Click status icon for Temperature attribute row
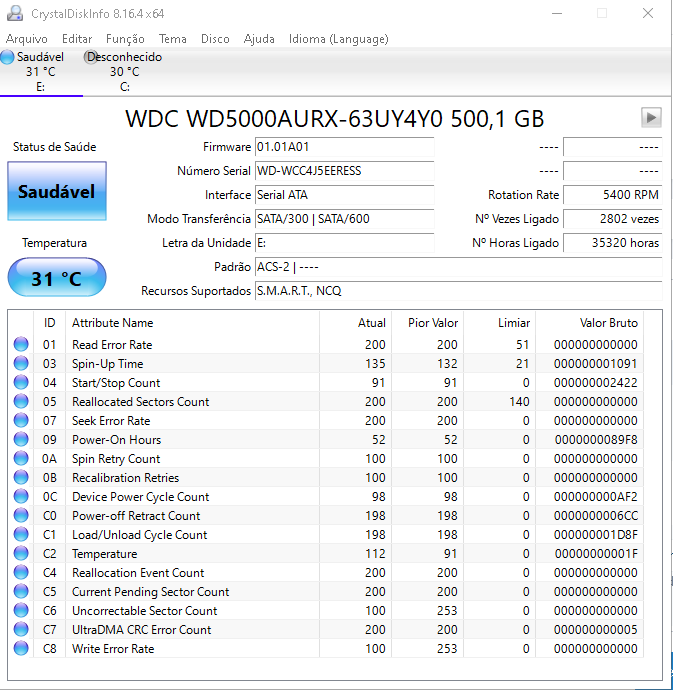This screenshot has height=690, width=673. point(21,553)
